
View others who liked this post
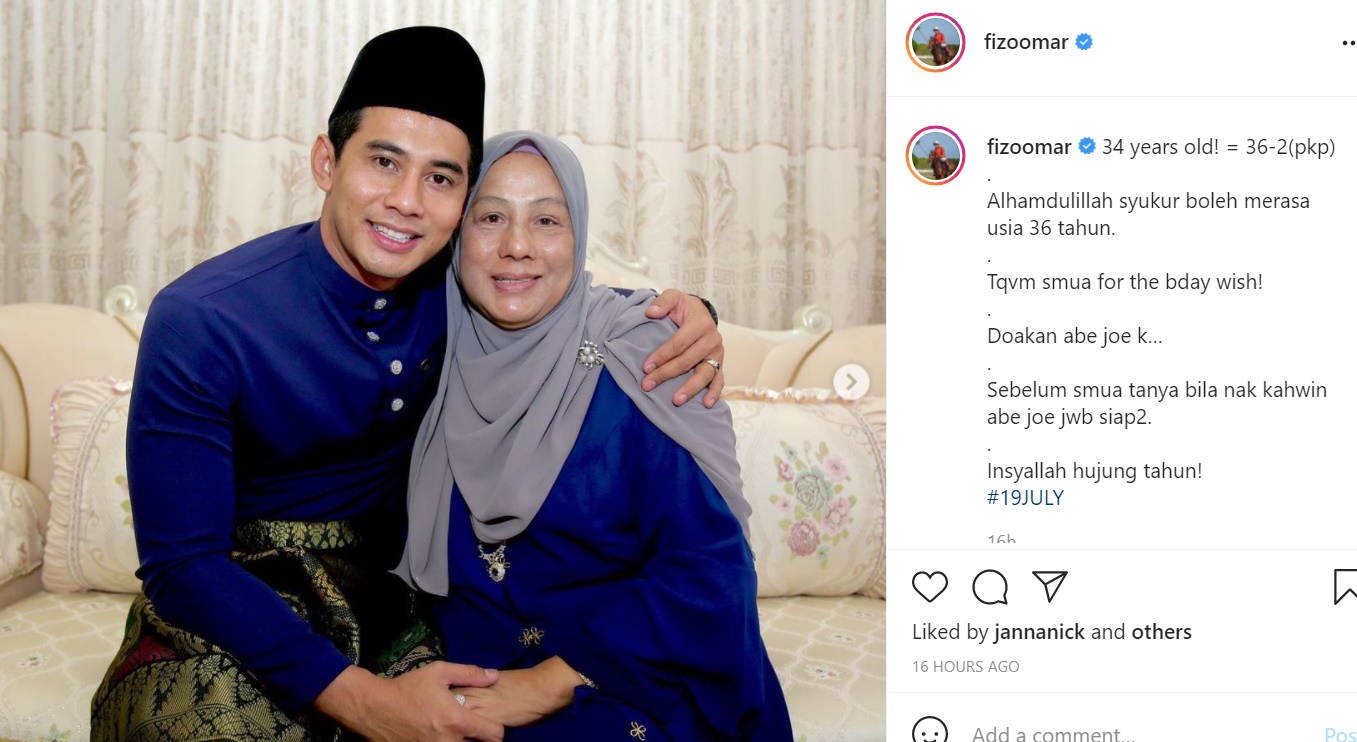(1161, 632)
